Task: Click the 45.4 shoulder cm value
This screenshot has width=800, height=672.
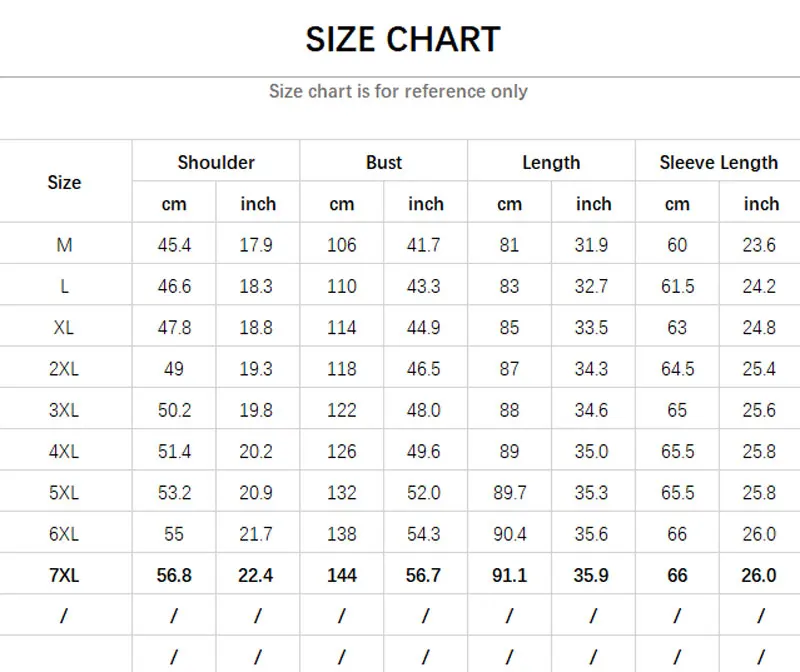Action: tap(174, 245)
